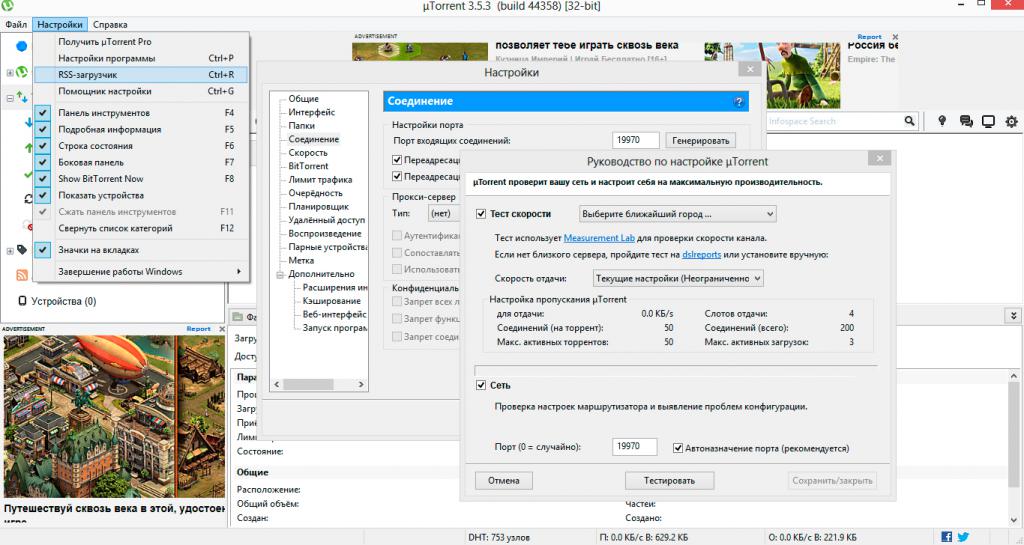Toggle Строка состояния menu option
This screenshot has width=1024, height=545.
coord(141,146)
